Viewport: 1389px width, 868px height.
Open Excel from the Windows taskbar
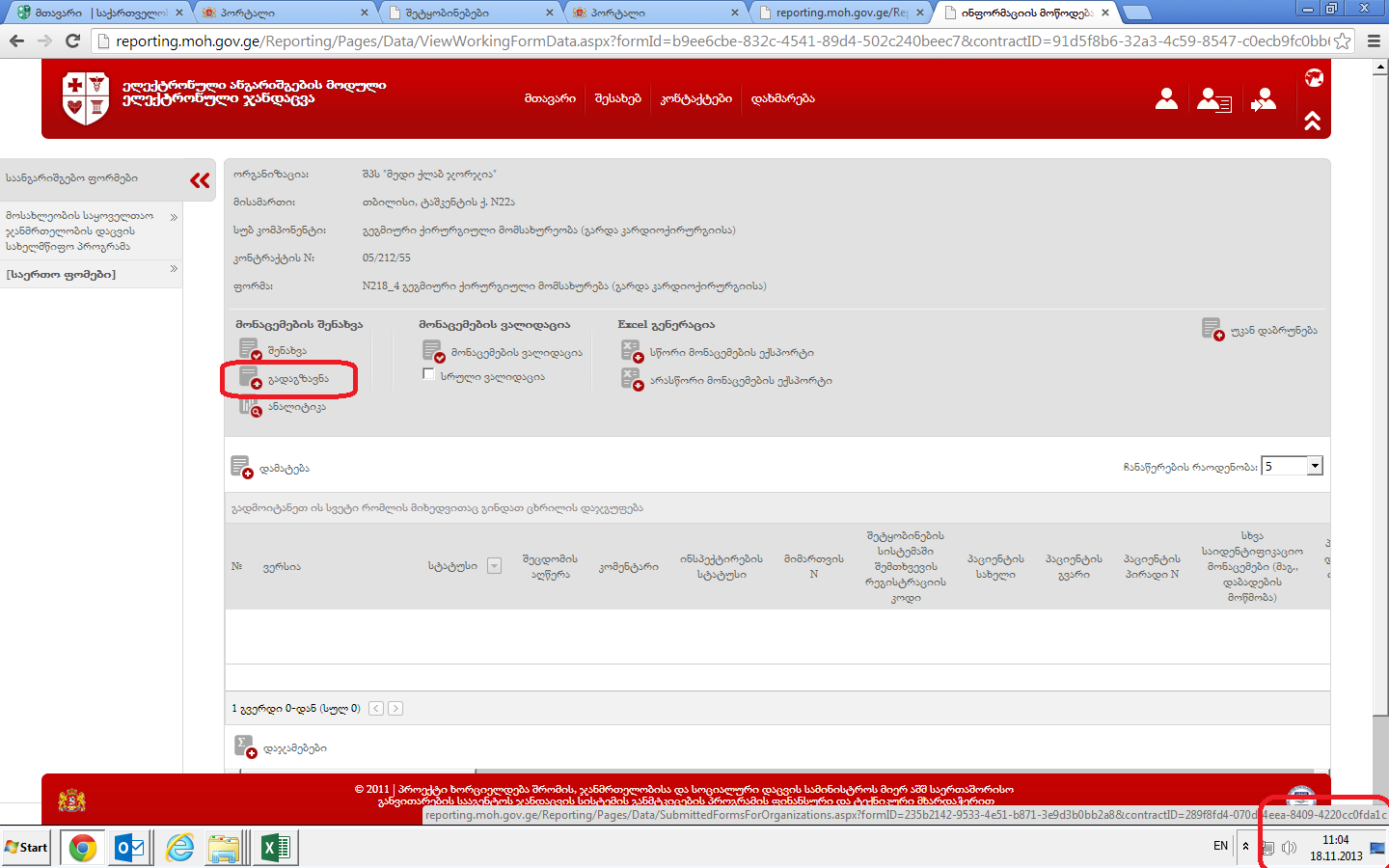(x=275, y=848)
